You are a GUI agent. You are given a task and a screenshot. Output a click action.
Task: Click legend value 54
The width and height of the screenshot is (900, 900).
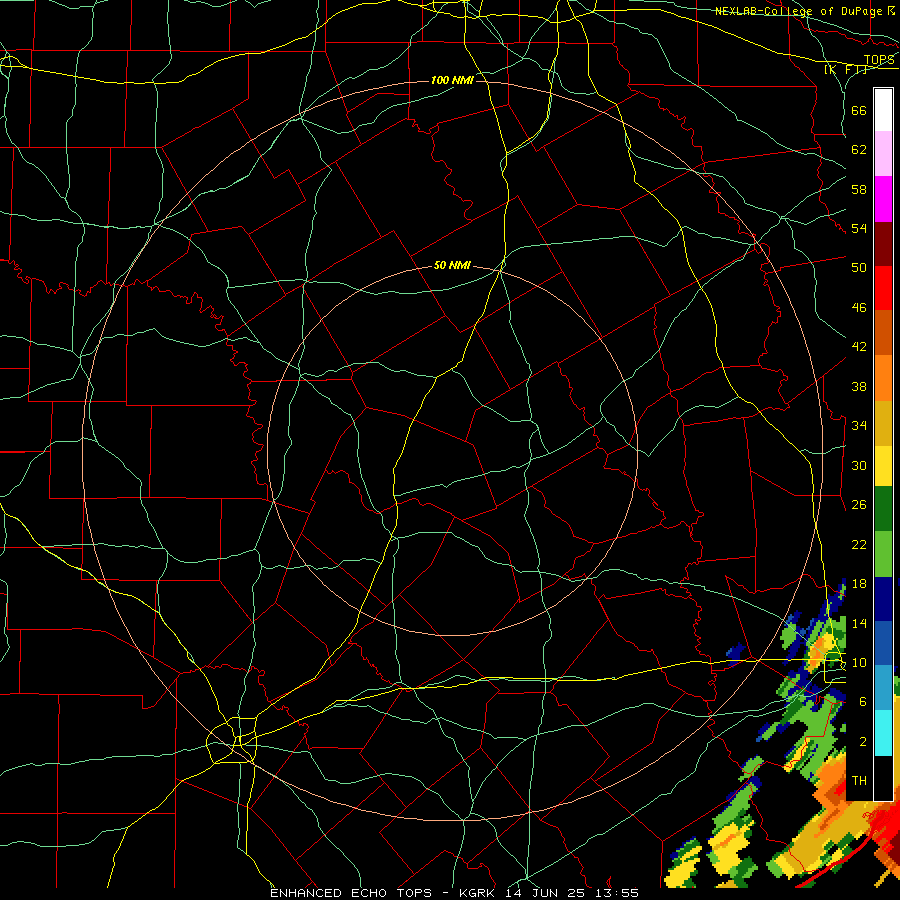tap(859, 228)
